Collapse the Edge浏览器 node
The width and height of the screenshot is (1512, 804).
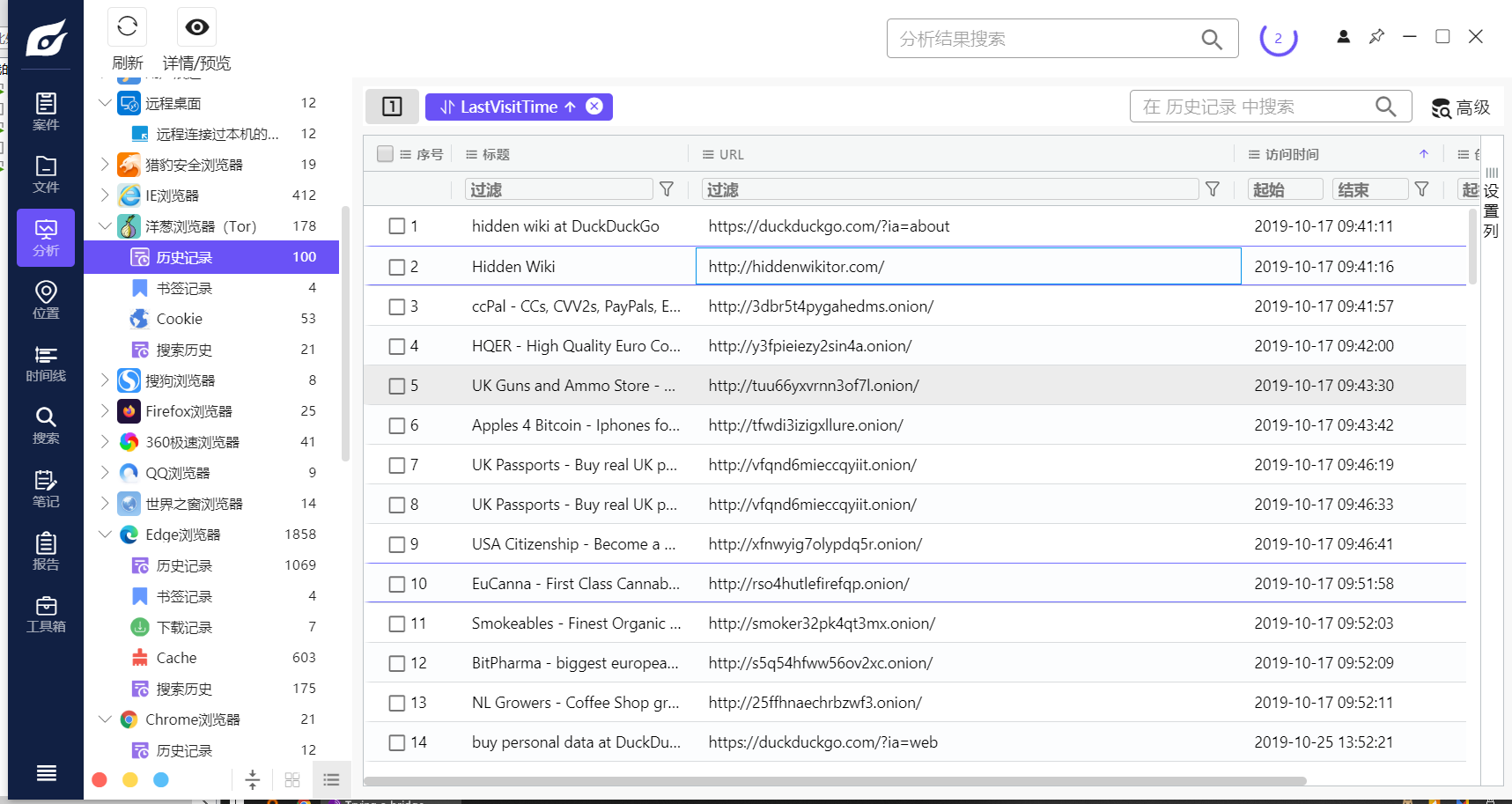(105, 535)
